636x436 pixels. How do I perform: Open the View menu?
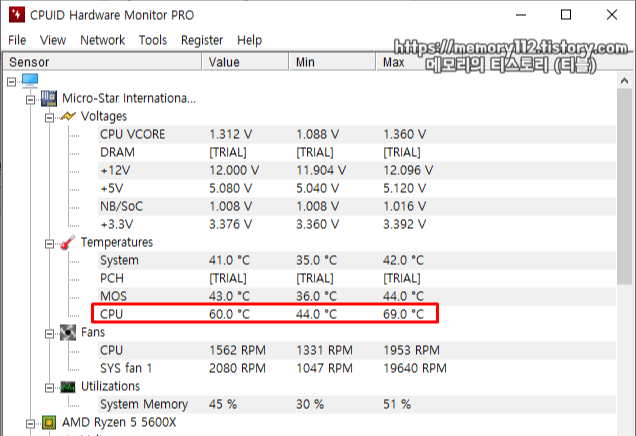[53, 40]
